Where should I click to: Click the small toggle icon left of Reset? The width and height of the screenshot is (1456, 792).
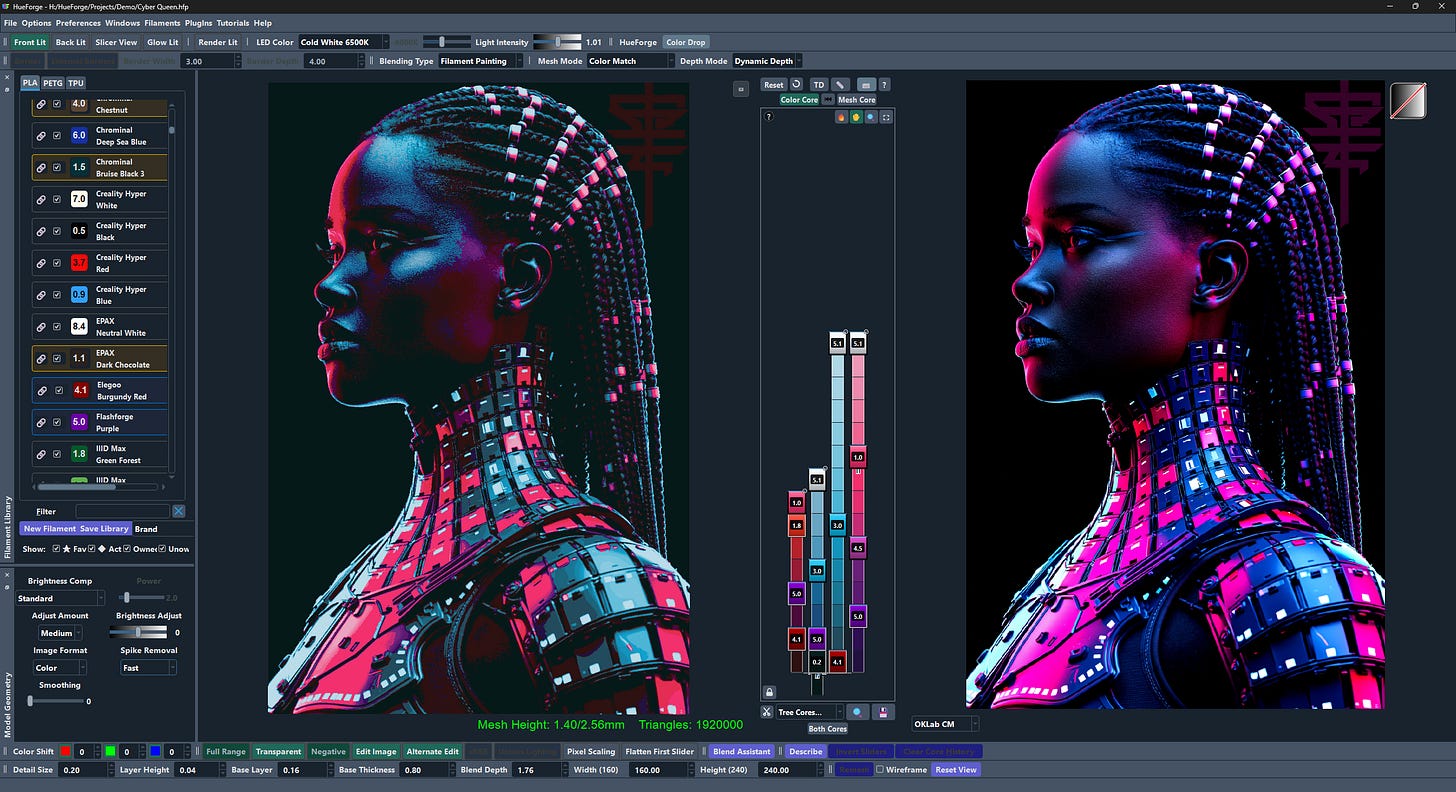click(741, 88)
